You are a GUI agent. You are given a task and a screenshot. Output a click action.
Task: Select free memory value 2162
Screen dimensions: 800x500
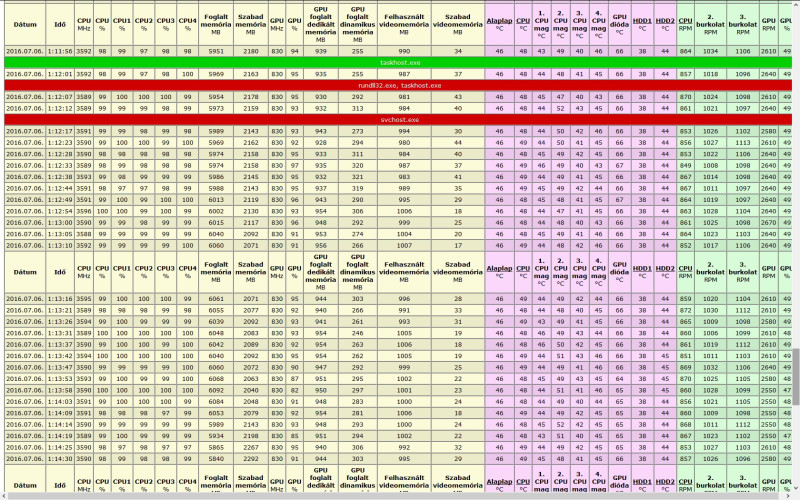(x=251, y=143)
